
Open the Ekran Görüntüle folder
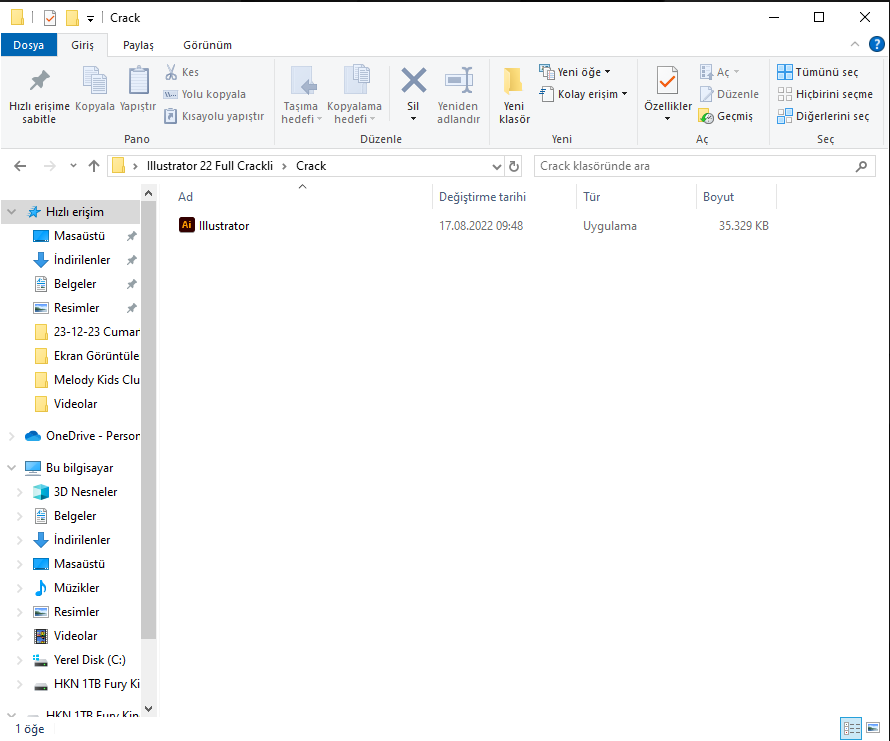(x=87, y=356)
